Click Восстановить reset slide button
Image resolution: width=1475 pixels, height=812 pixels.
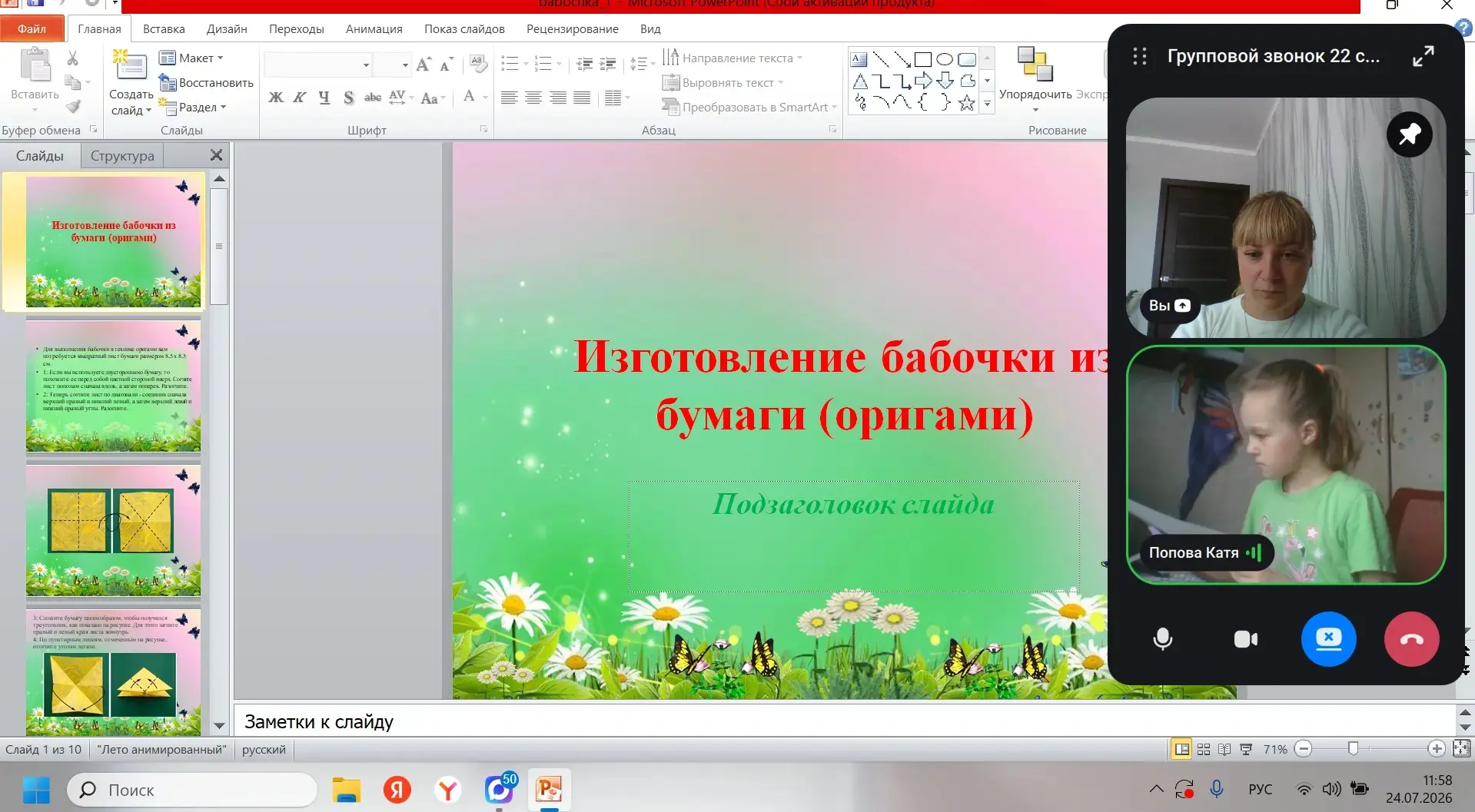pyautogui.click(x=206, y=83)
